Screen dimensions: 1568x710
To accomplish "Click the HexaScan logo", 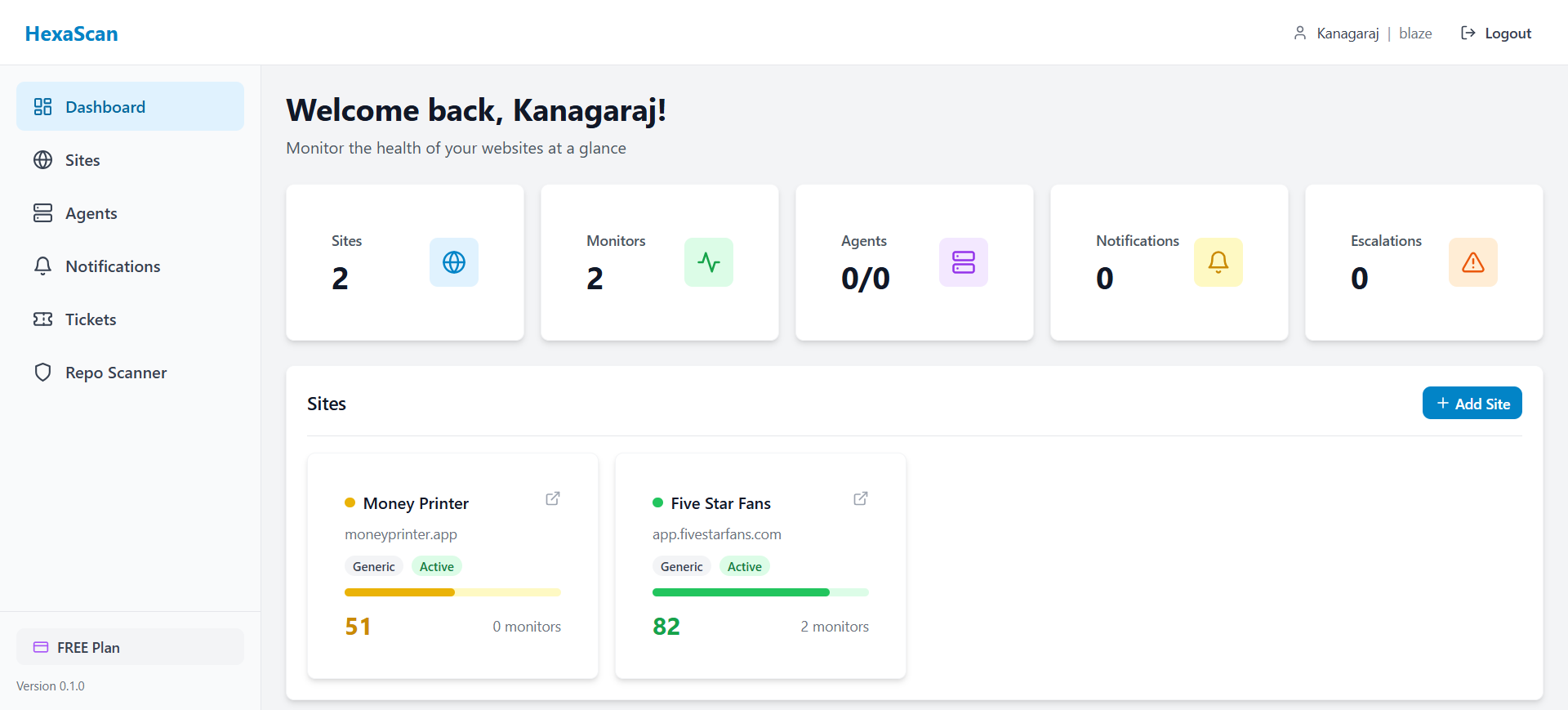I will (71, 33).
